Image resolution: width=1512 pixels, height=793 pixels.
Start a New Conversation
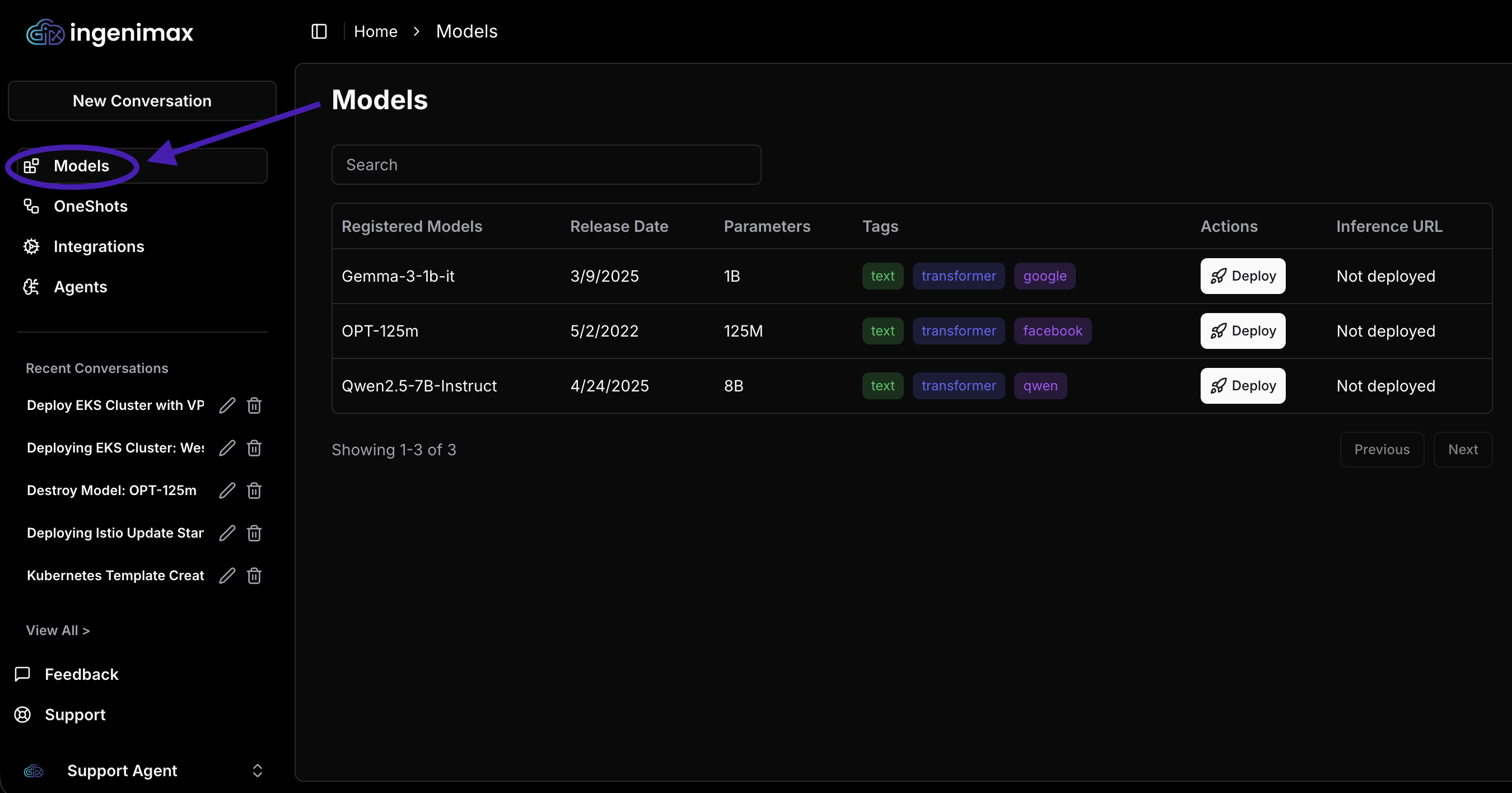(x=142, y=101)
